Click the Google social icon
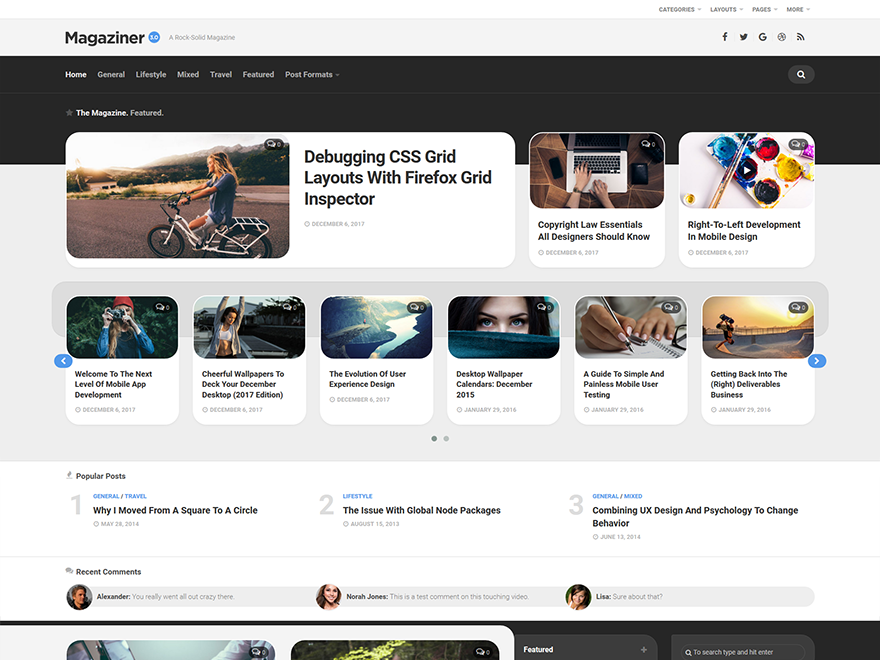 pyautogui.click(x=762, y=36)
